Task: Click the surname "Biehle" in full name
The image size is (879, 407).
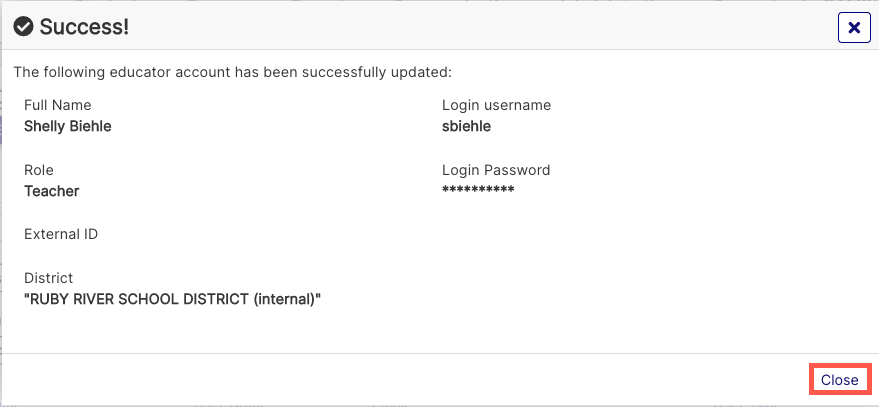Action: (x=88, y=126)
